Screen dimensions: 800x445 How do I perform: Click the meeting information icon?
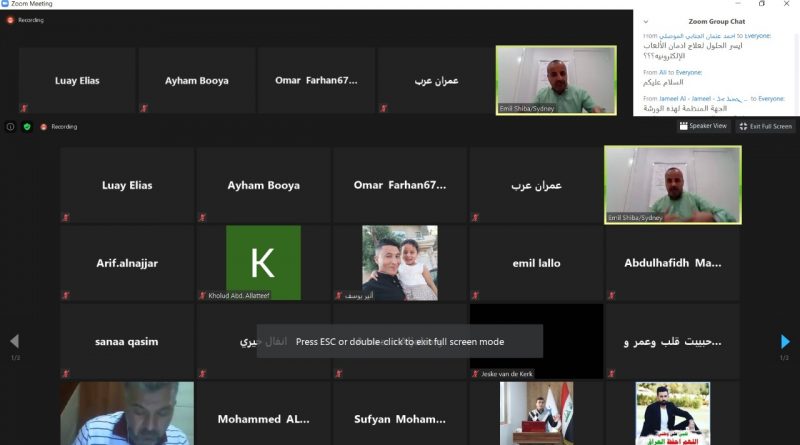(x=10, y=127)
